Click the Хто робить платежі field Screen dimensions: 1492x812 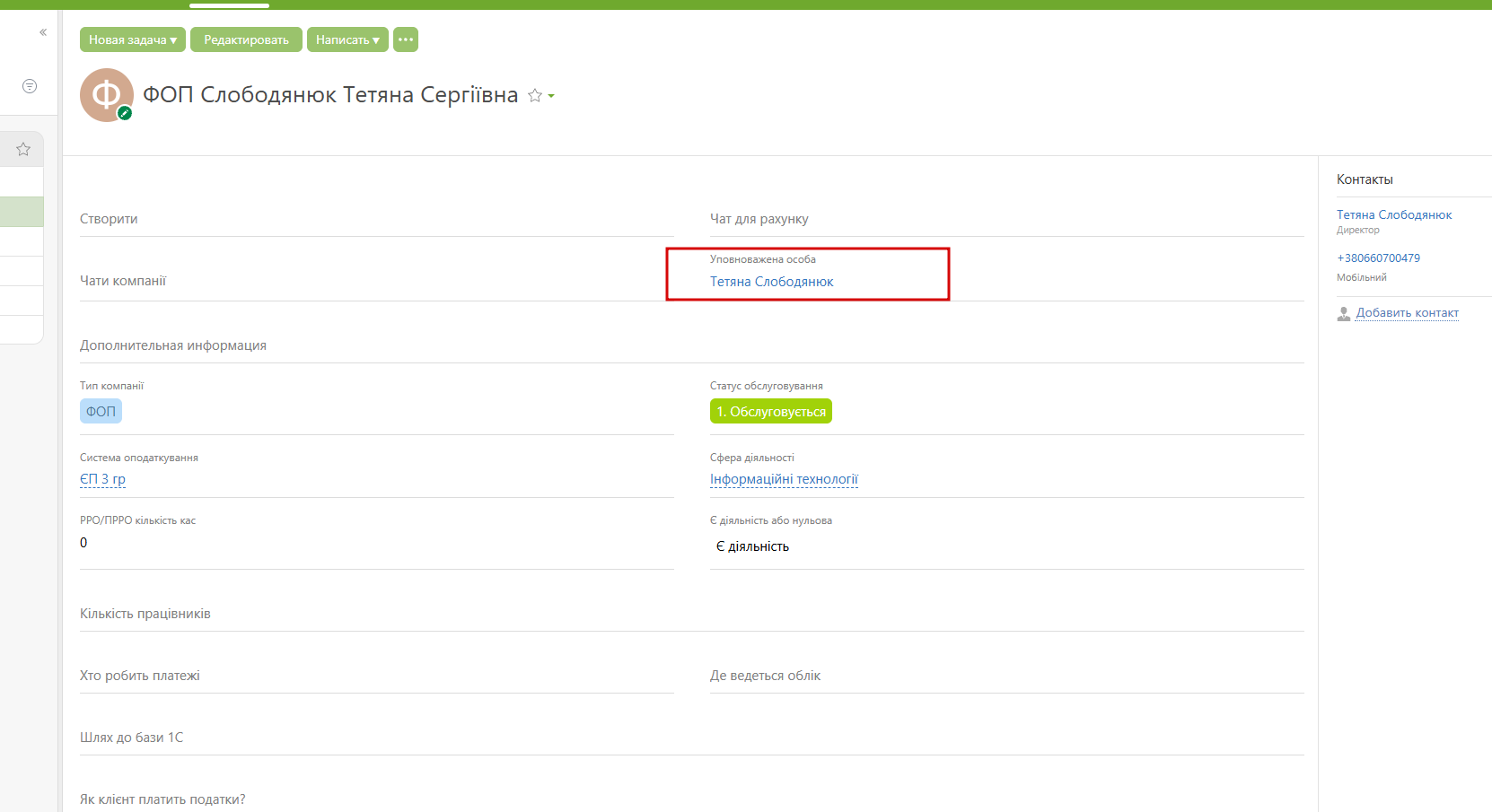377,676
